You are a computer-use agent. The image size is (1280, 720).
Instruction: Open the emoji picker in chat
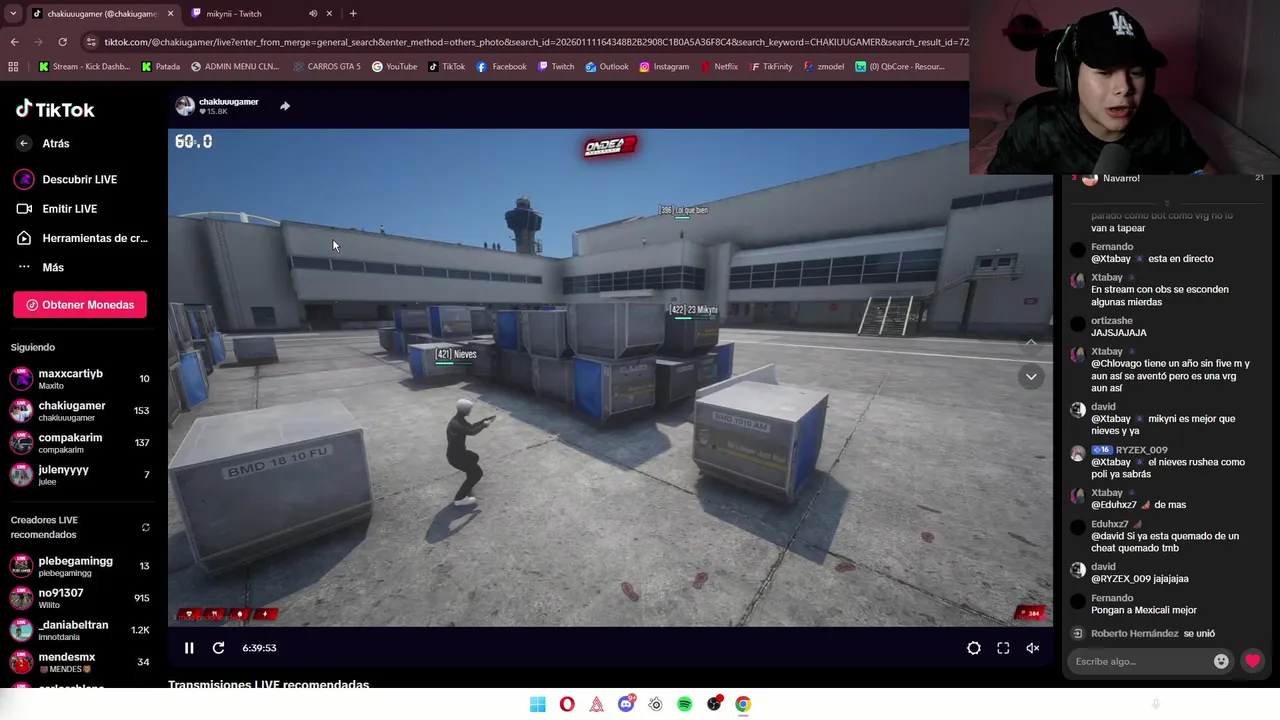pyautogui.click(x=1221, y=661)
